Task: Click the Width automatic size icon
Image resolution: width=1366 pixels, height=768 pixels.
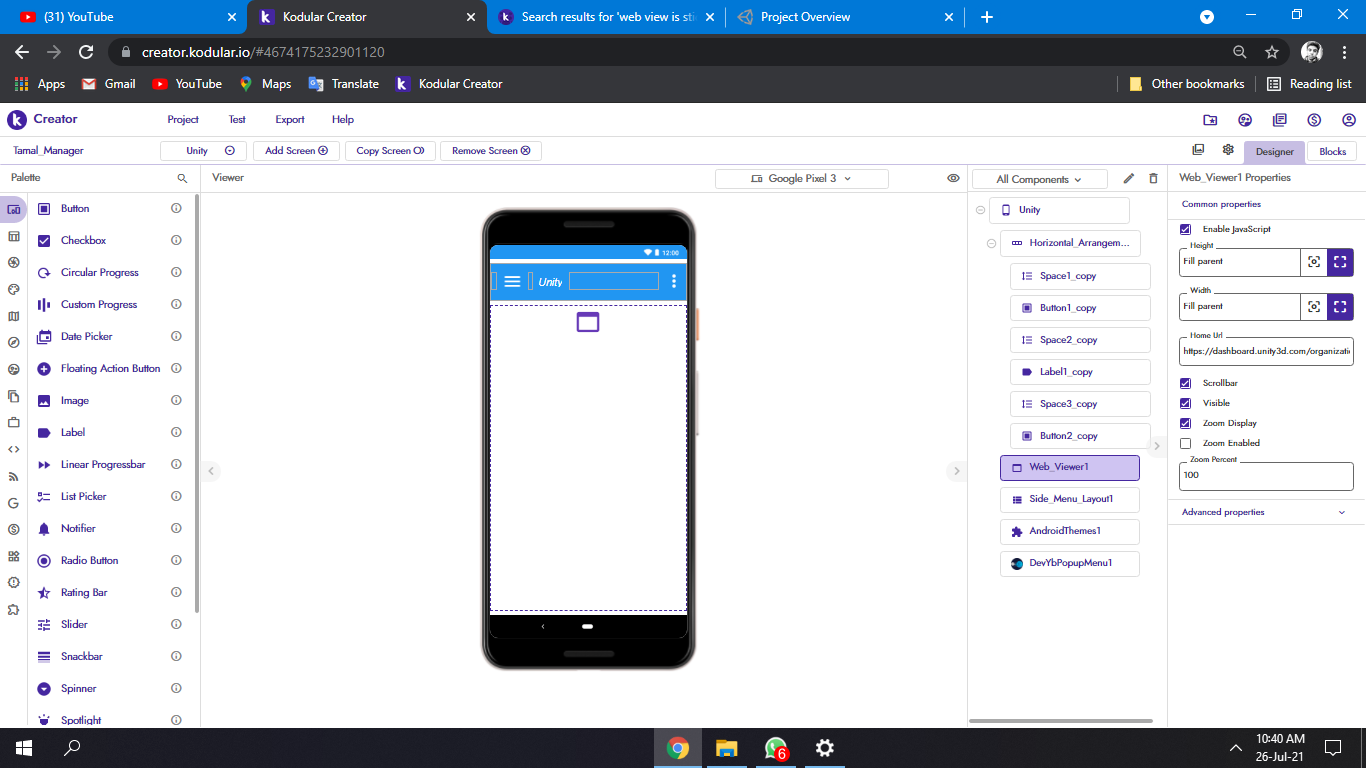Action: coord(1314,307)
